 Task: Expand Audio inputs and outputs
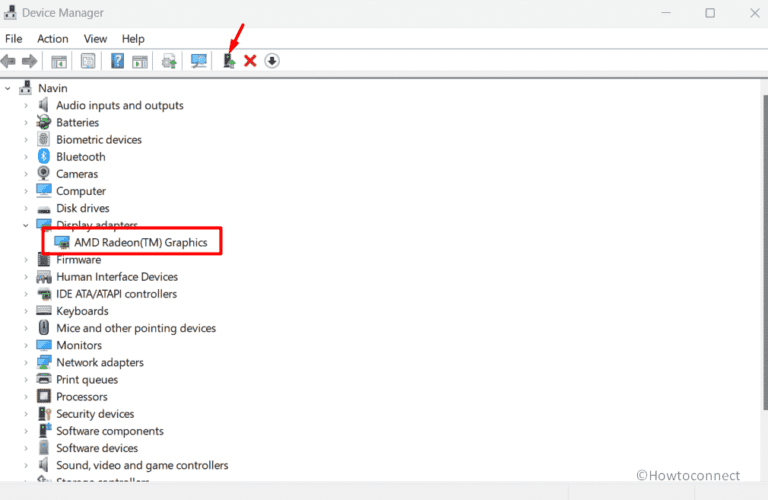(x=26, y=105)
